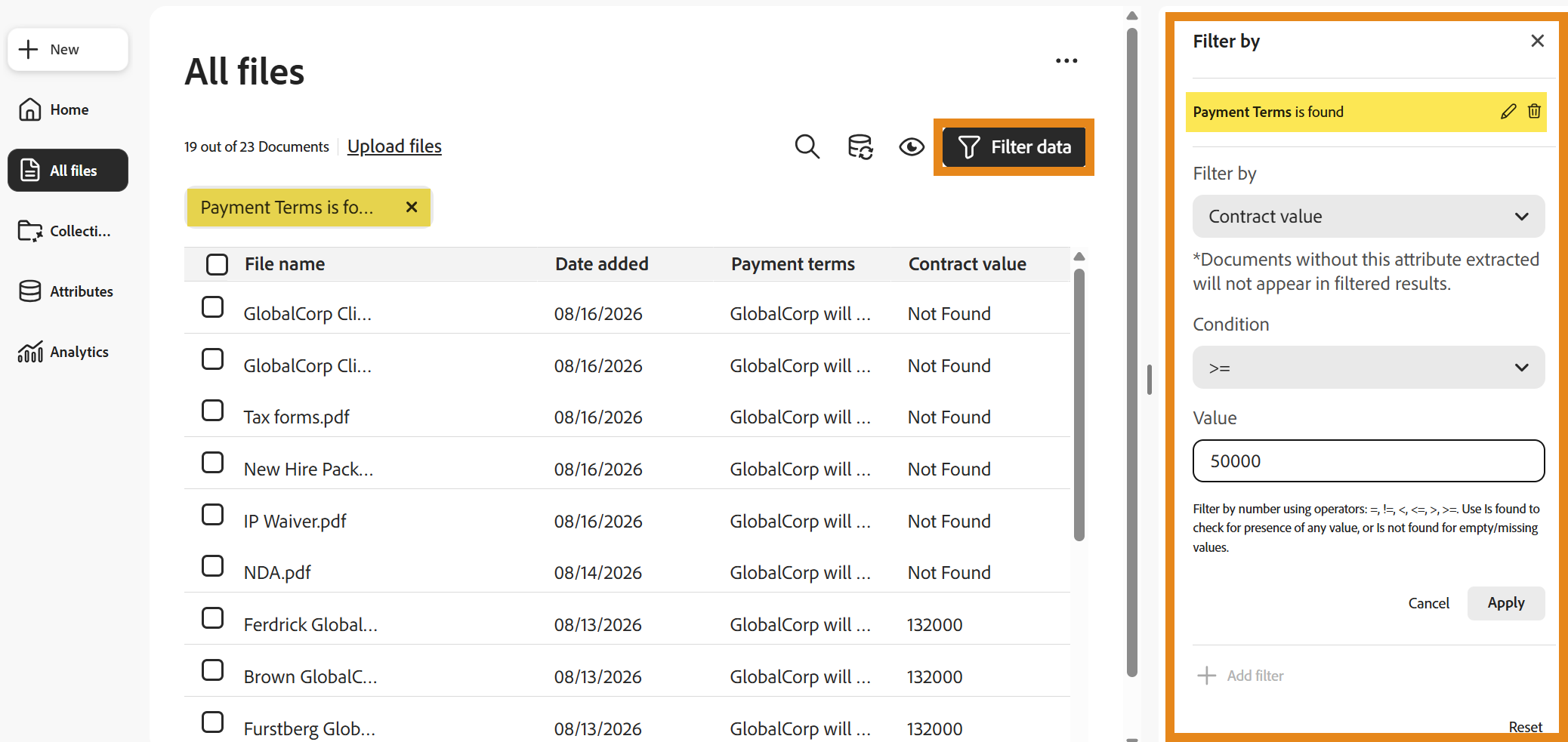Select All files in sidebar

click(68, 170)
